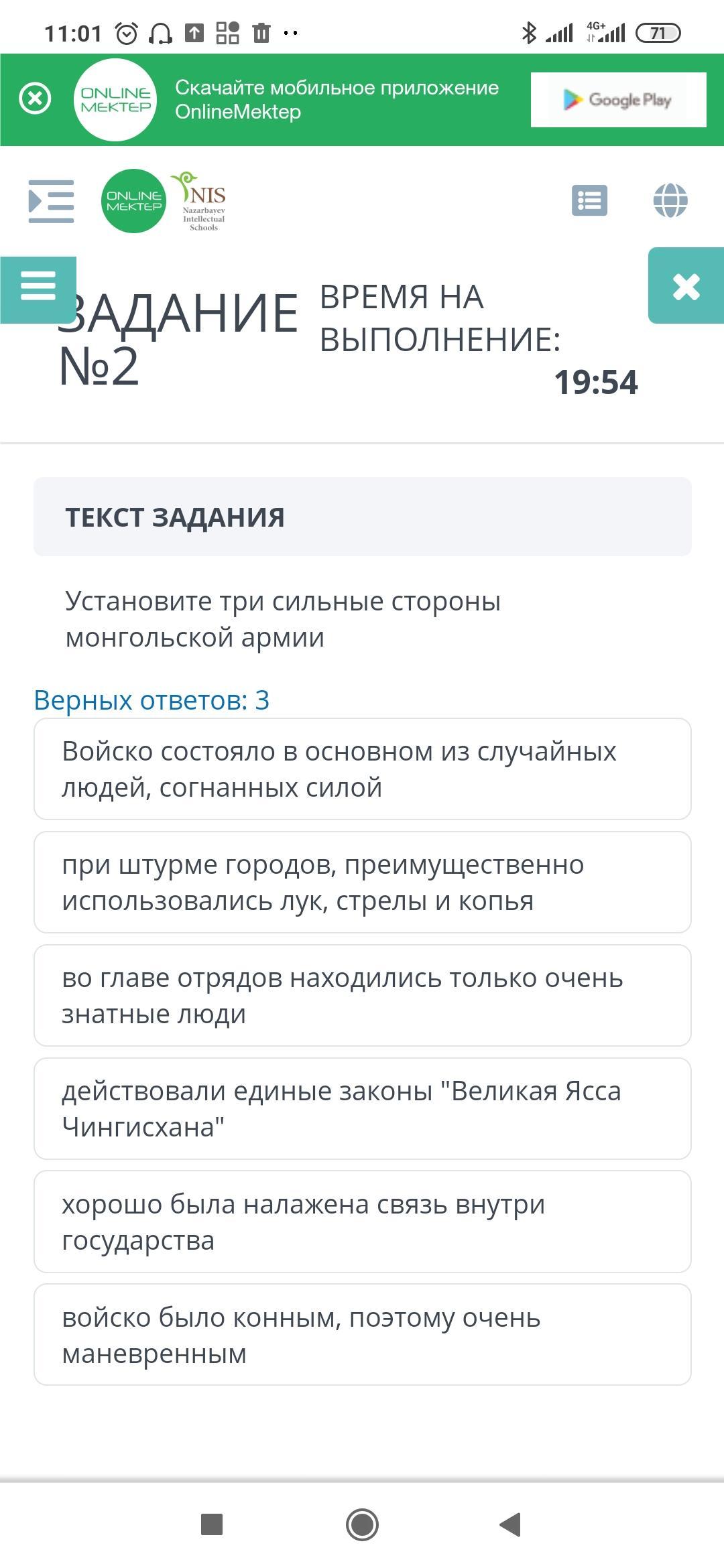Choose the "Великая Ясса Чингисхана" option
The image size is (724, 1568).
(x=362, y=1109)
